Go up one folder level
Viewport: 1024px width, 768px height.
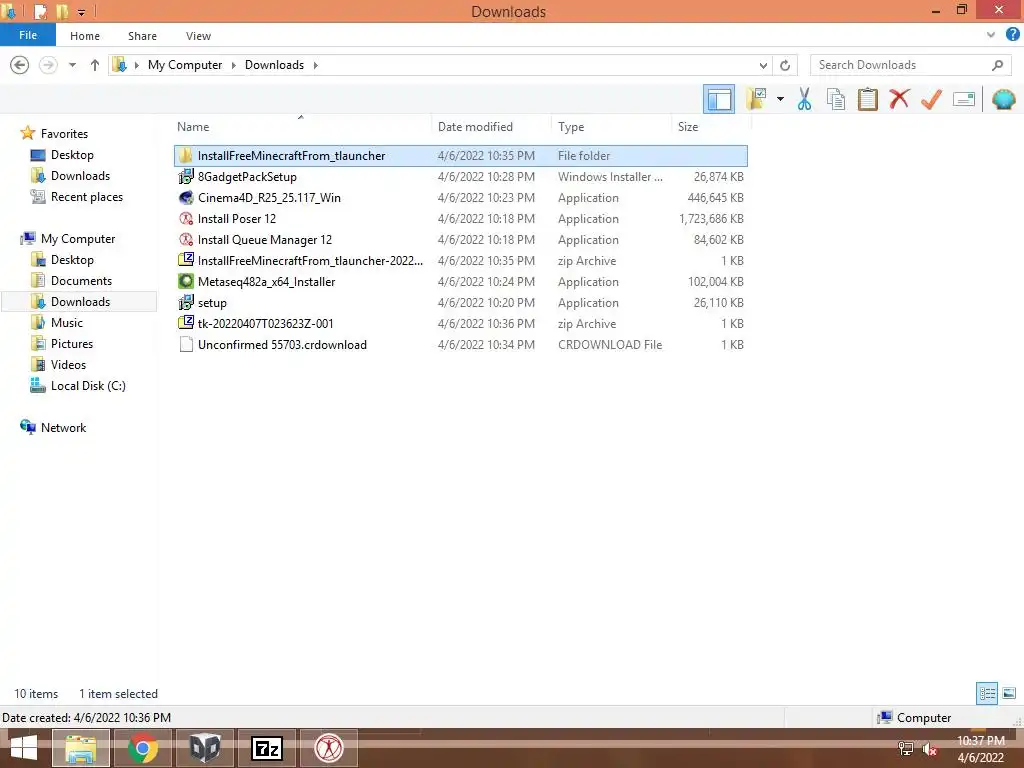tap(95, 65)
